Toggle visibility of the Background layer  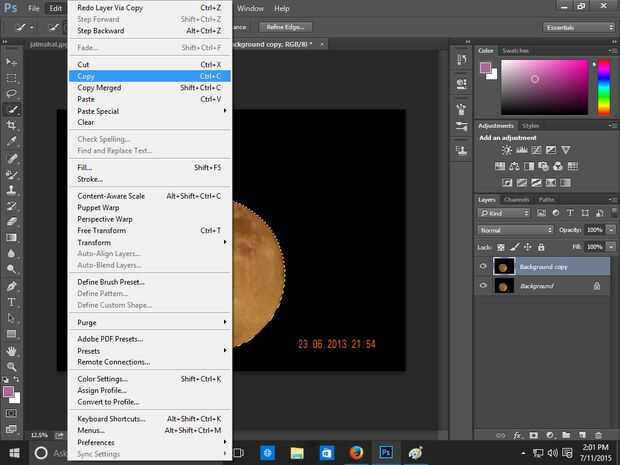point(484,286)
